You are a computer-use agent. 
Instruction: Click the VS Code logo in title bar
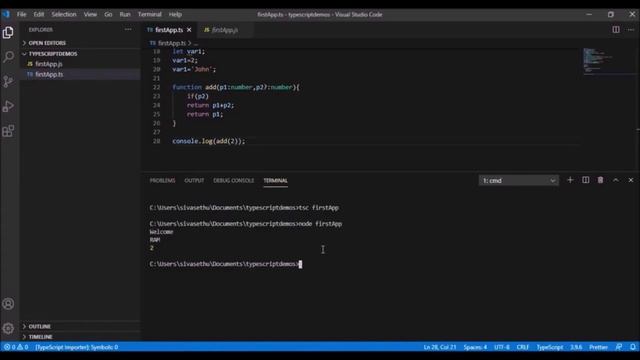pos(6,14)
